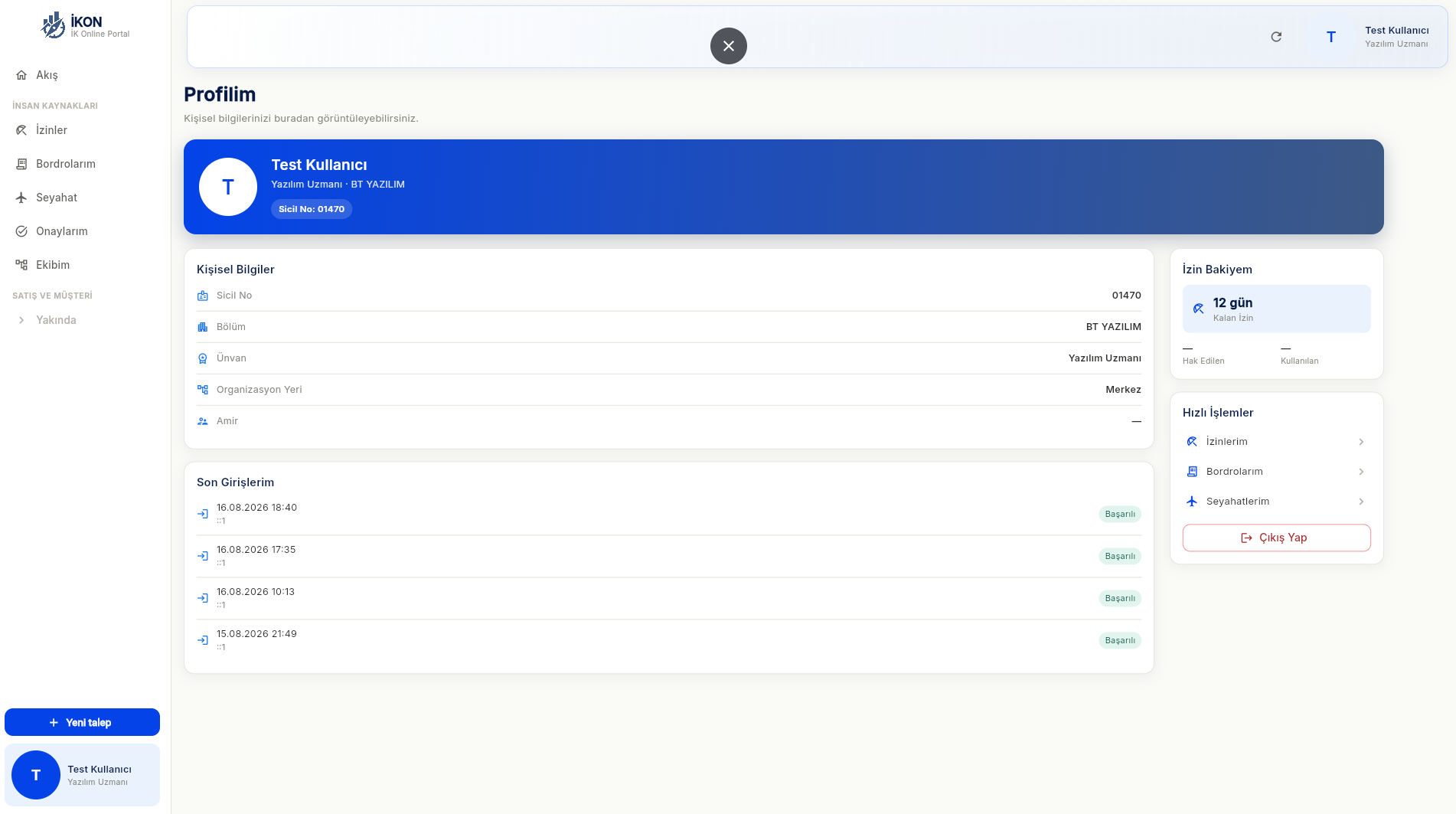The width and height of the screenshot is (1456, 814).
Task: Click the umbrella icon in the Kalan İzin card
Action: [x=1199, y=309]
